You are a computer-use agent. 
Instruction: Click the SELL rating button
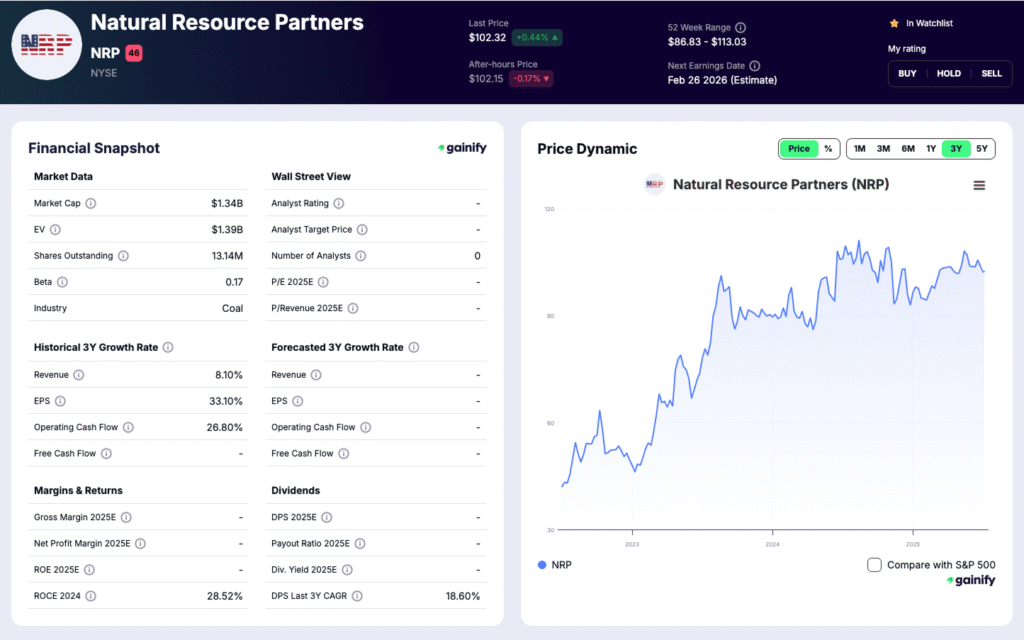[991, 73]
